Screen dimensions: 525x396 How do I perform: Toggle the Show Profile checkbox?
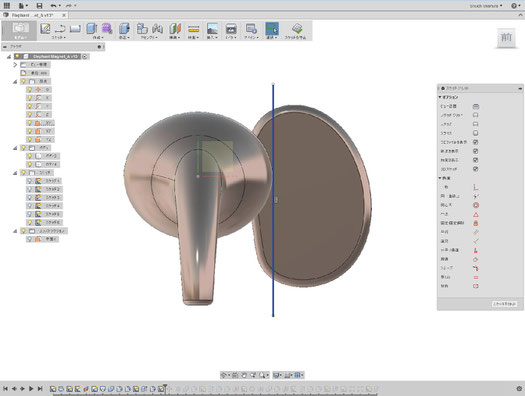(x=475, y=142)
